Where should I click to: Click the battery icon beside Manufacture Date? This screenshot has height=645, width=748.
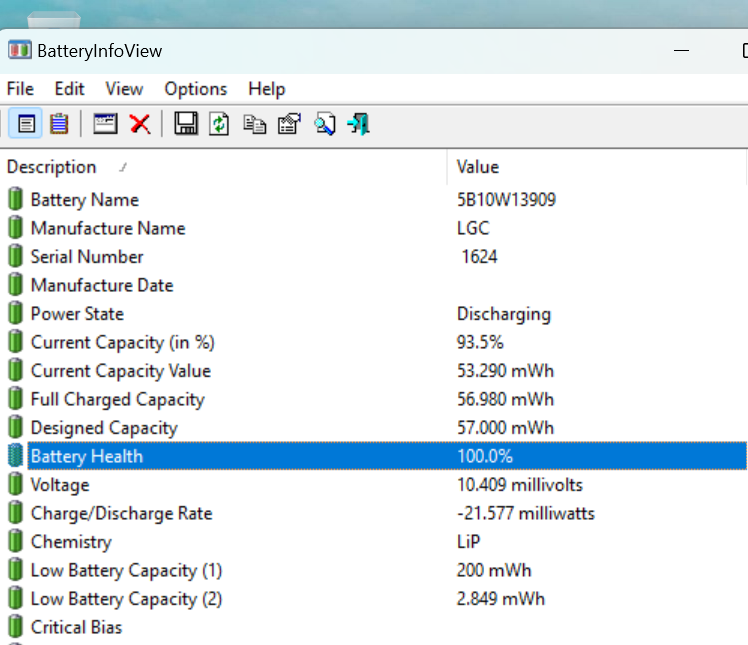(15, 285)
